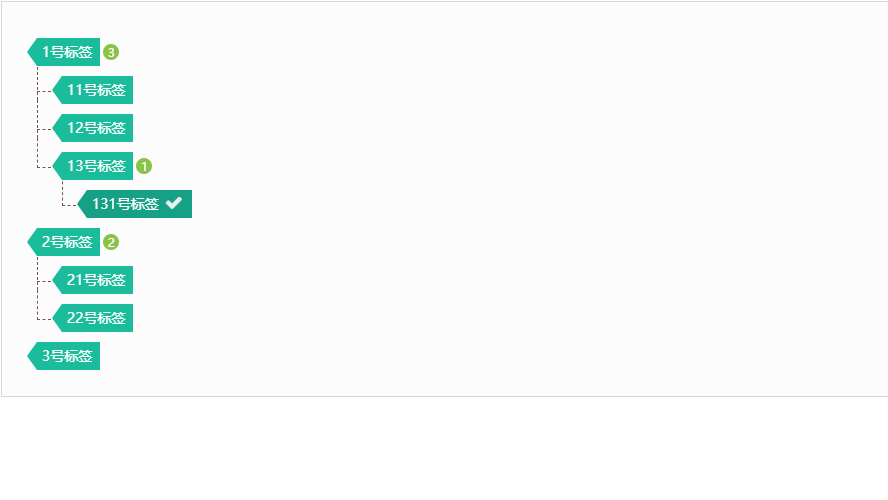Image resolution: width=888 pixels, height=500 pixels.
Task: Click the green badge 2 beside 2号标签
Action: tap(111, 242)
